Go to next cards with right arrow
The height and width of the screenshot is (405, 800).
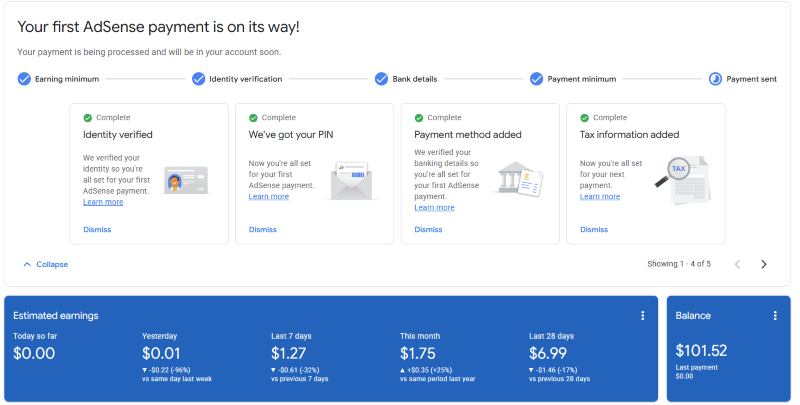click(x=764, y=264)
